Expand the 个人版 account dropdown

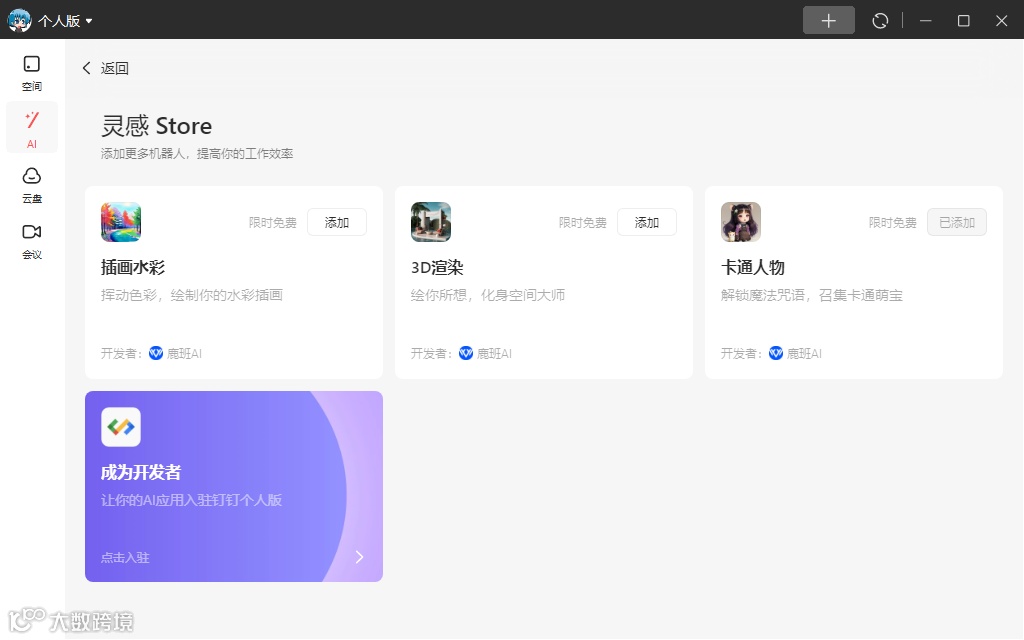click(x=65, y=21)
